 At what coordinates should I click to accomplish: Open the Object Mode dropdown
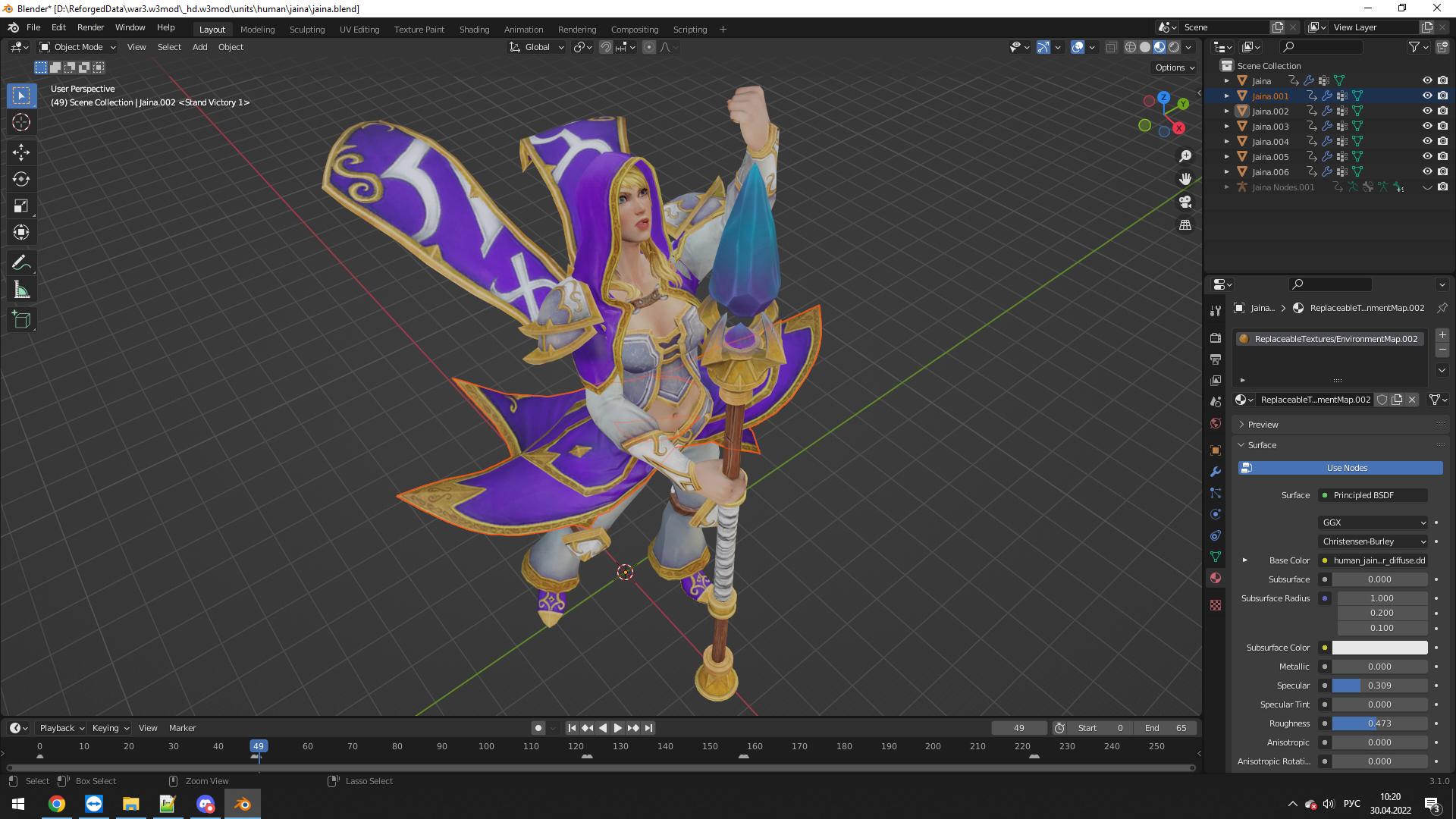[x=78, y=47]
